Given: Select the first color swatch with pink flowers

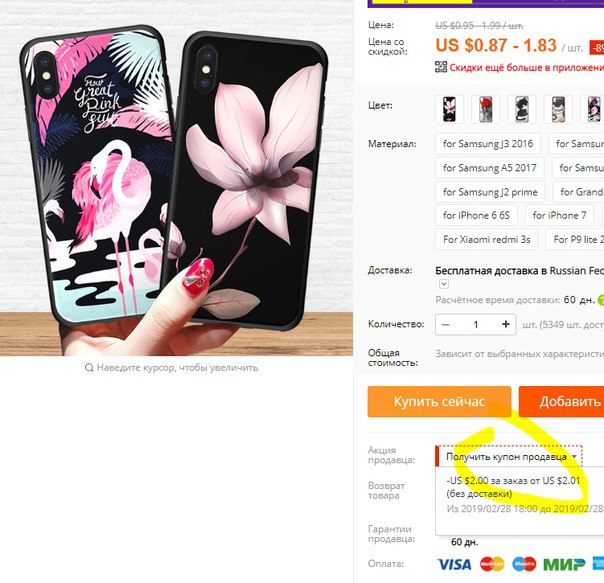Looking at the screenshot, I should point(449,109).
